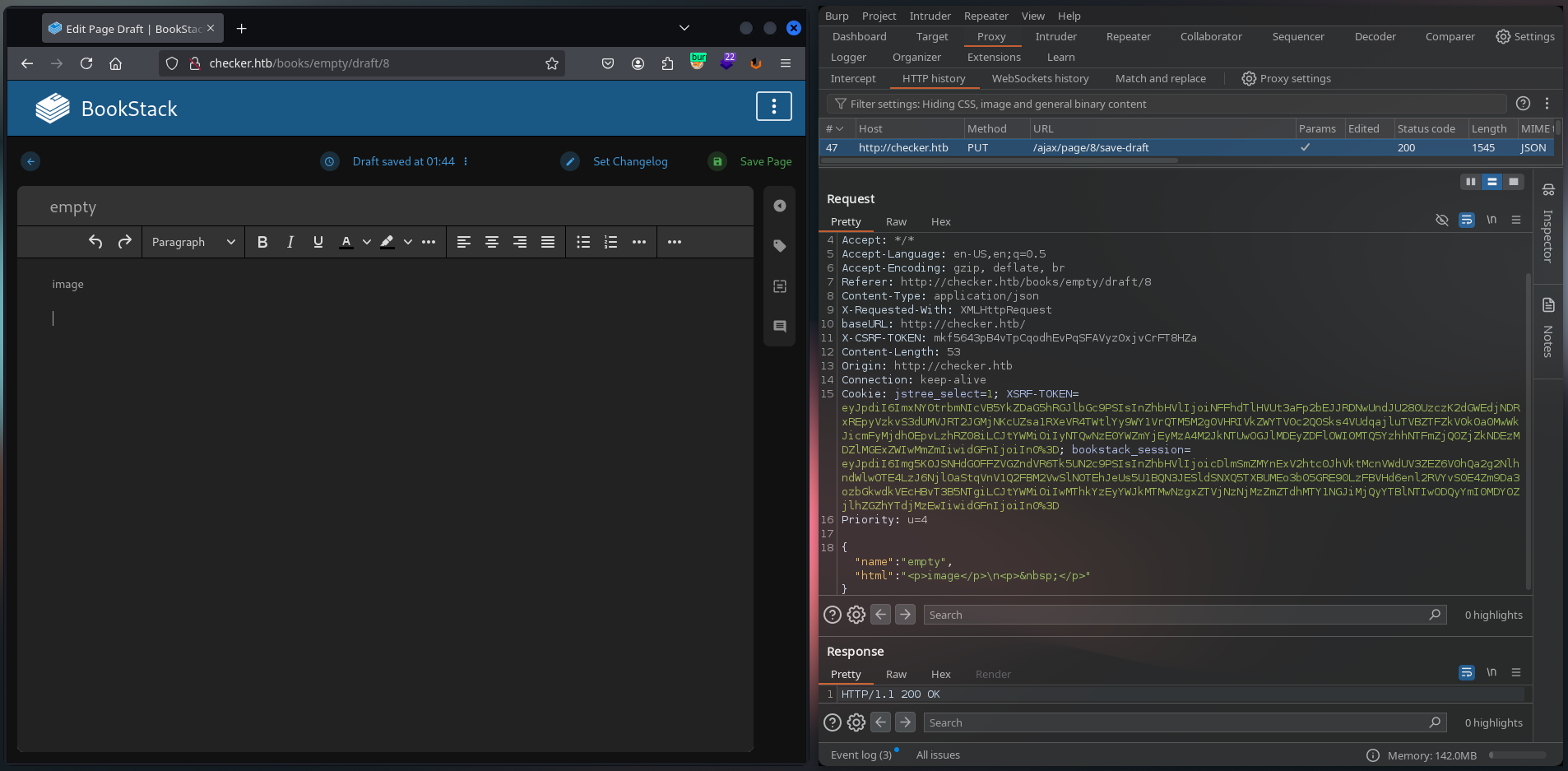This screenshot has width=1568, height=771.
Task: Open Project menu in Burp Suite
Action: [879, 16]
